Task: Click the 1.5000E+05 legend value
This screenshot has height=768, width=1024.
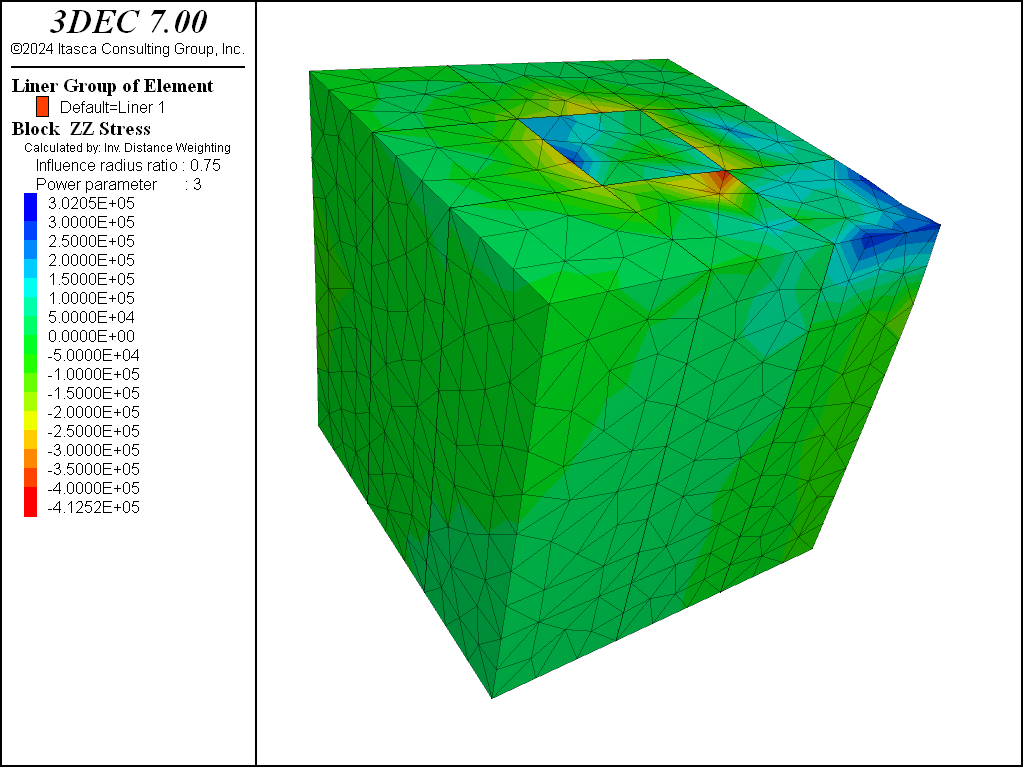Action: [x=91, y=279]
